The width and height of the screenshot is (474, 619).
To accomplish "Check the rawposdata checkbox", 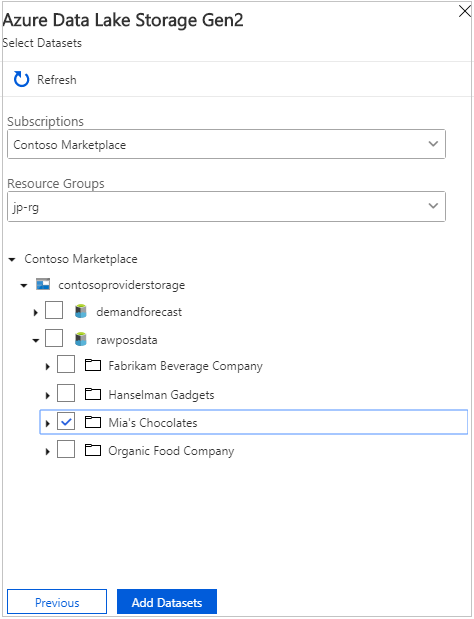I will pyautogui.click(x=54, y=338).
